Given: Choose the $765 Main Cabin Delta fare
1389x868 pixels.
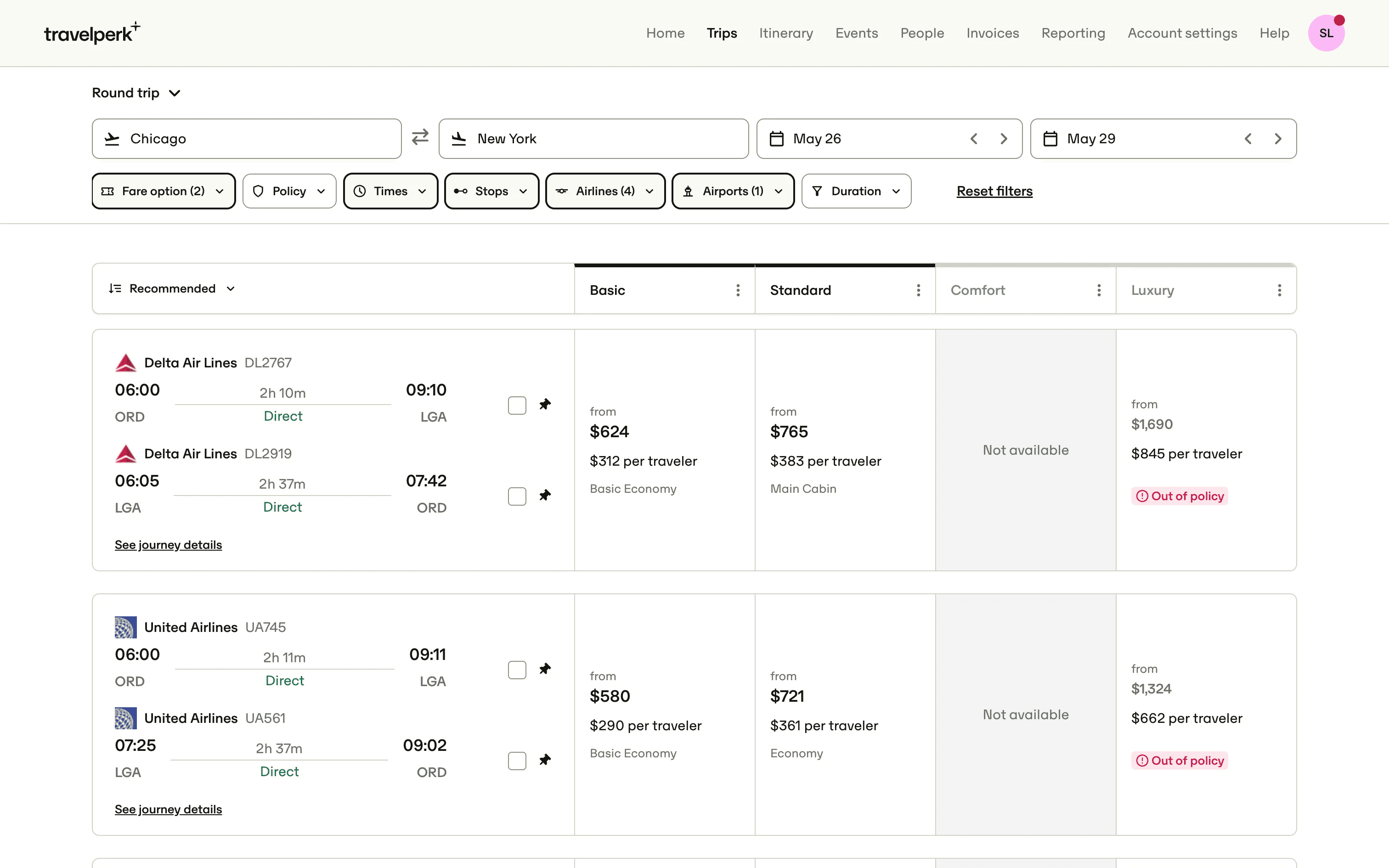Looking at the screenshot, I should click(845, 450).
